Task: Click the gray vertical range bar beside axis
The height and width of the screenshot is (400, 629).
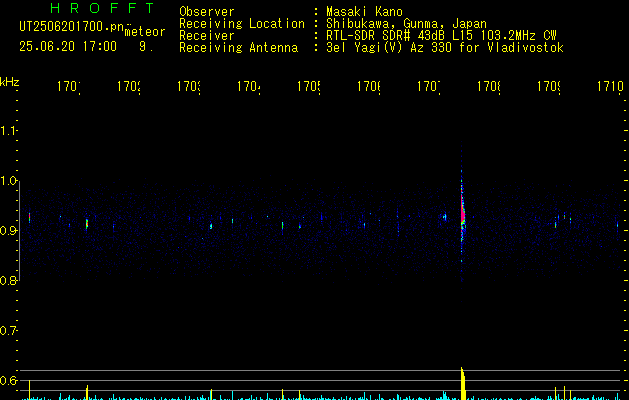Action: click(19, 231)
